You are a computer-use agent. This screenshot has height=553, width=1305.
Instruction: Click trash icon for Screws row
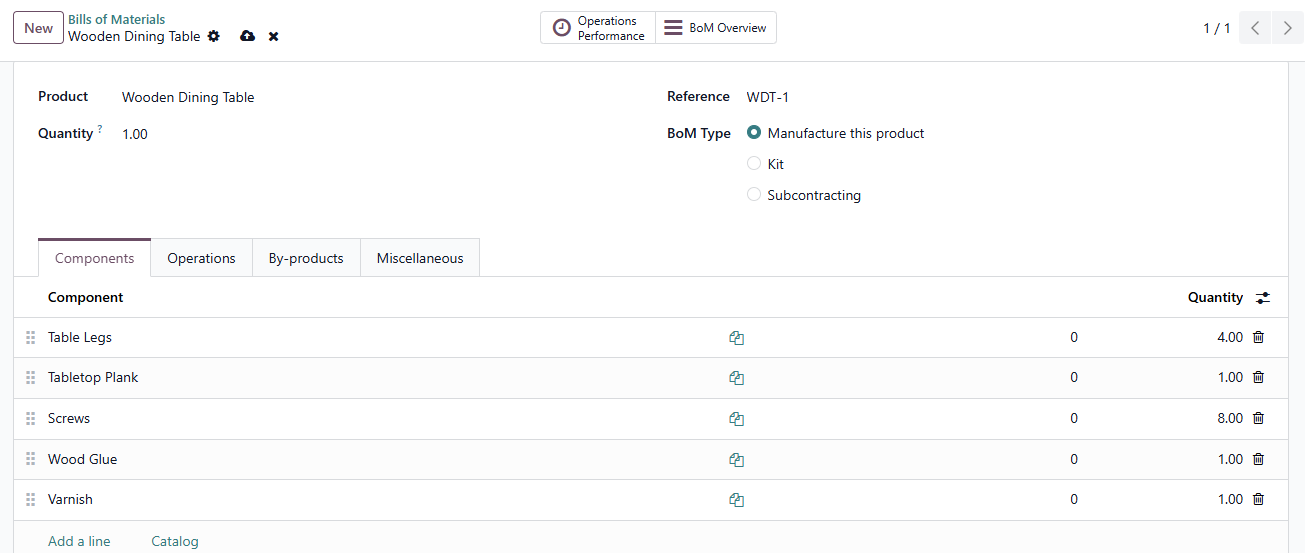(x=1258, y=419)
